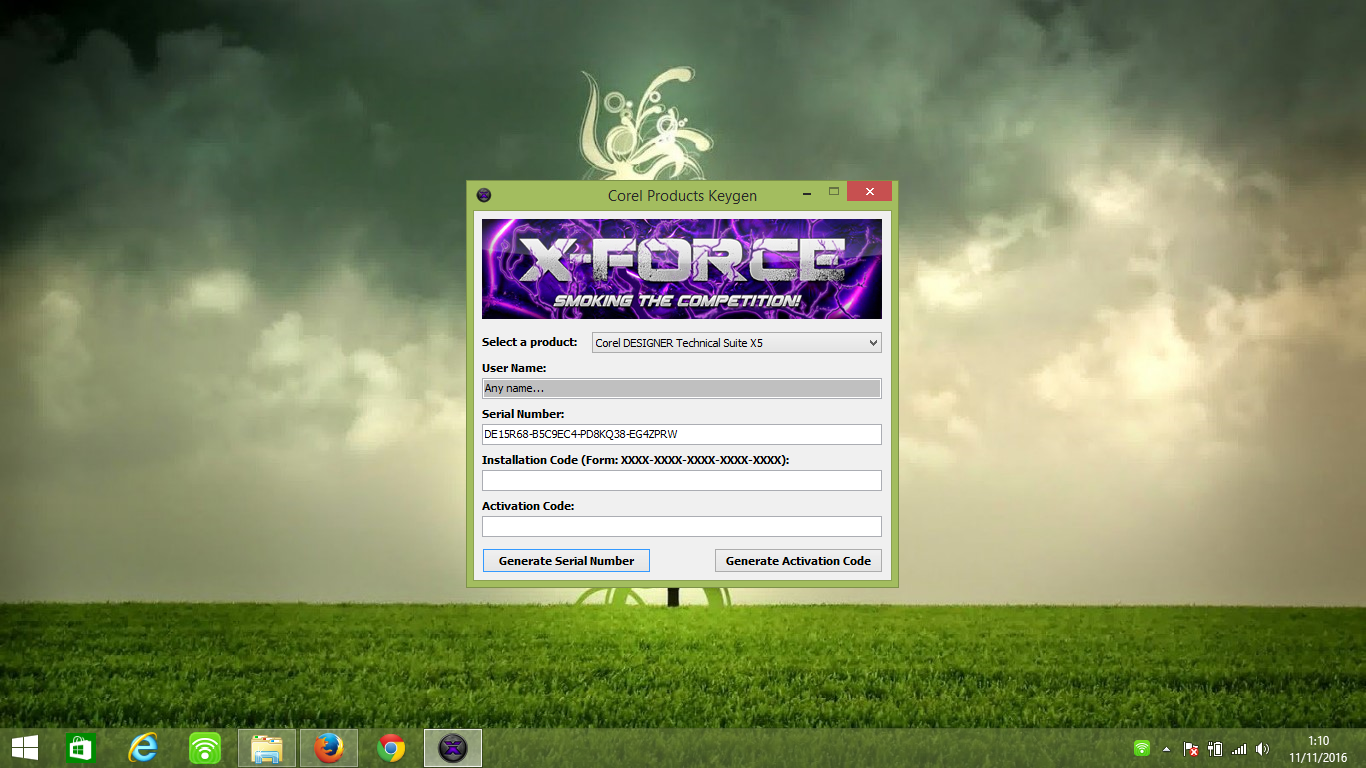The image size is (1366, 768).
Task: Open the Windows Start menu
Action: tap(25, 748)
